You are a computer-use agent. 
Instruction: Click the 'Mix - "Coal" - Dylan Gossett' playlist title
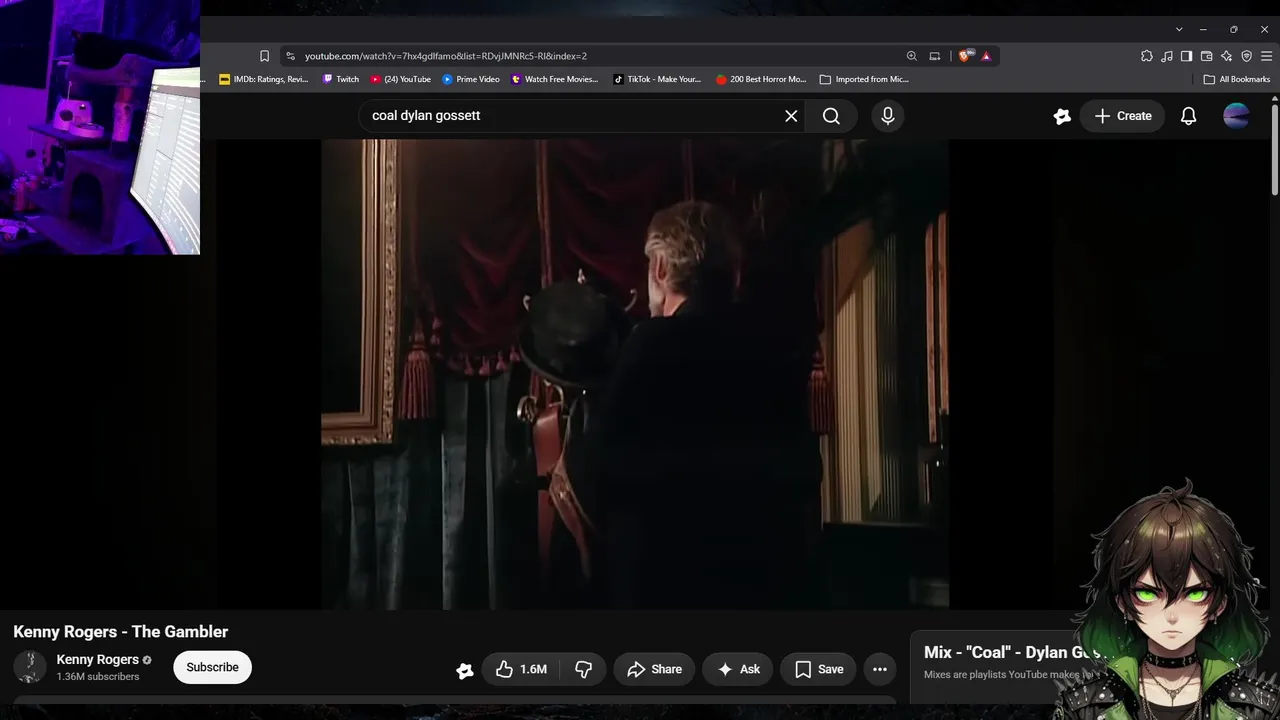[1012, 652]
